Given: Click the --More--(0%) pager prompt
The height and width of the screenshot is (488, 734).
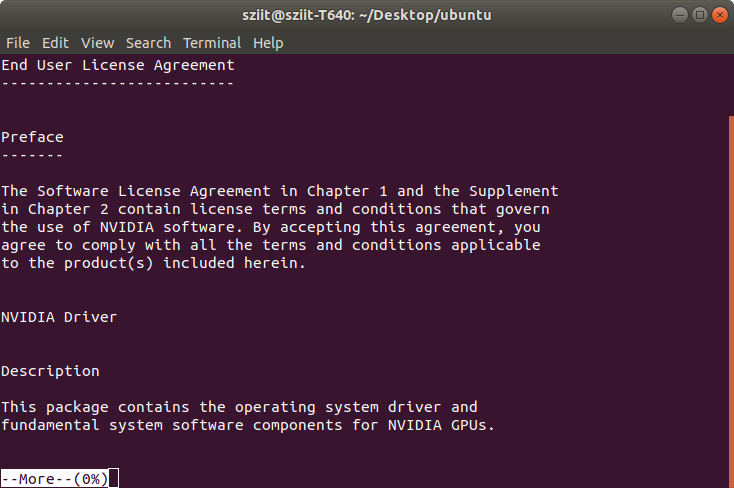Looking at the screenshot, I should coord(54,479).
